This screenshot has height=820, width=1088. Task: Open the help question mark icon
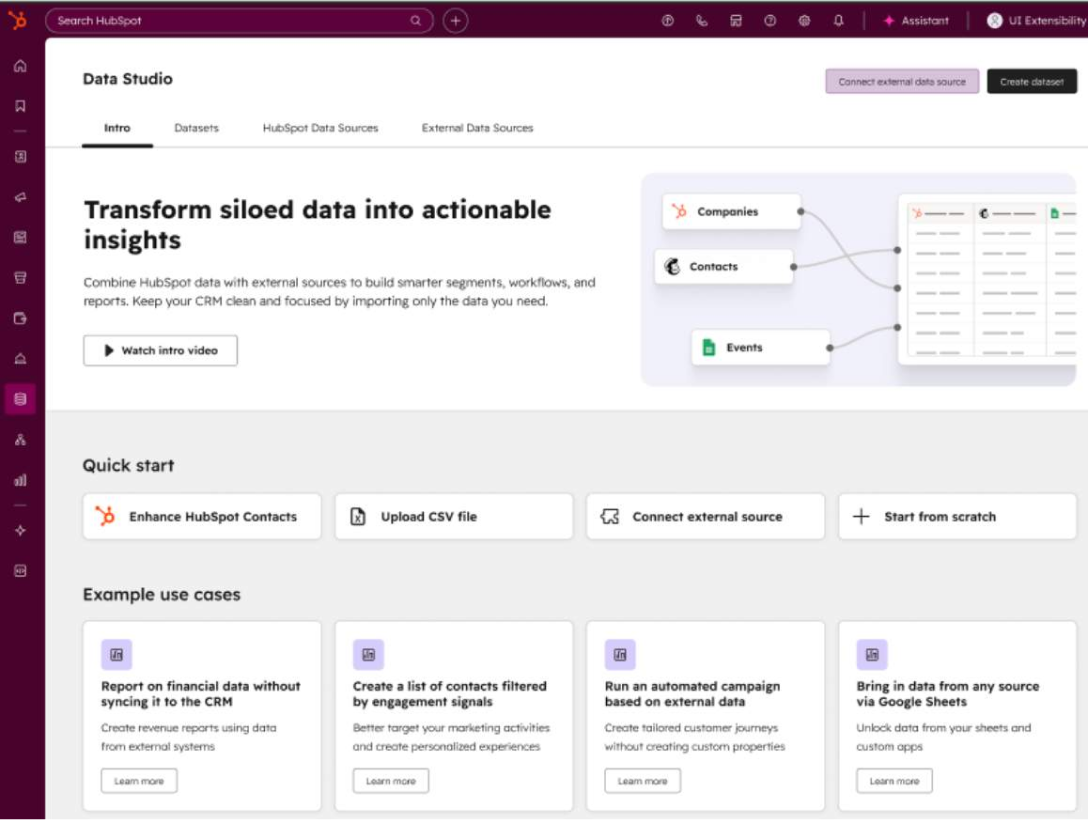pyautogui.click(x=770, y=20)
